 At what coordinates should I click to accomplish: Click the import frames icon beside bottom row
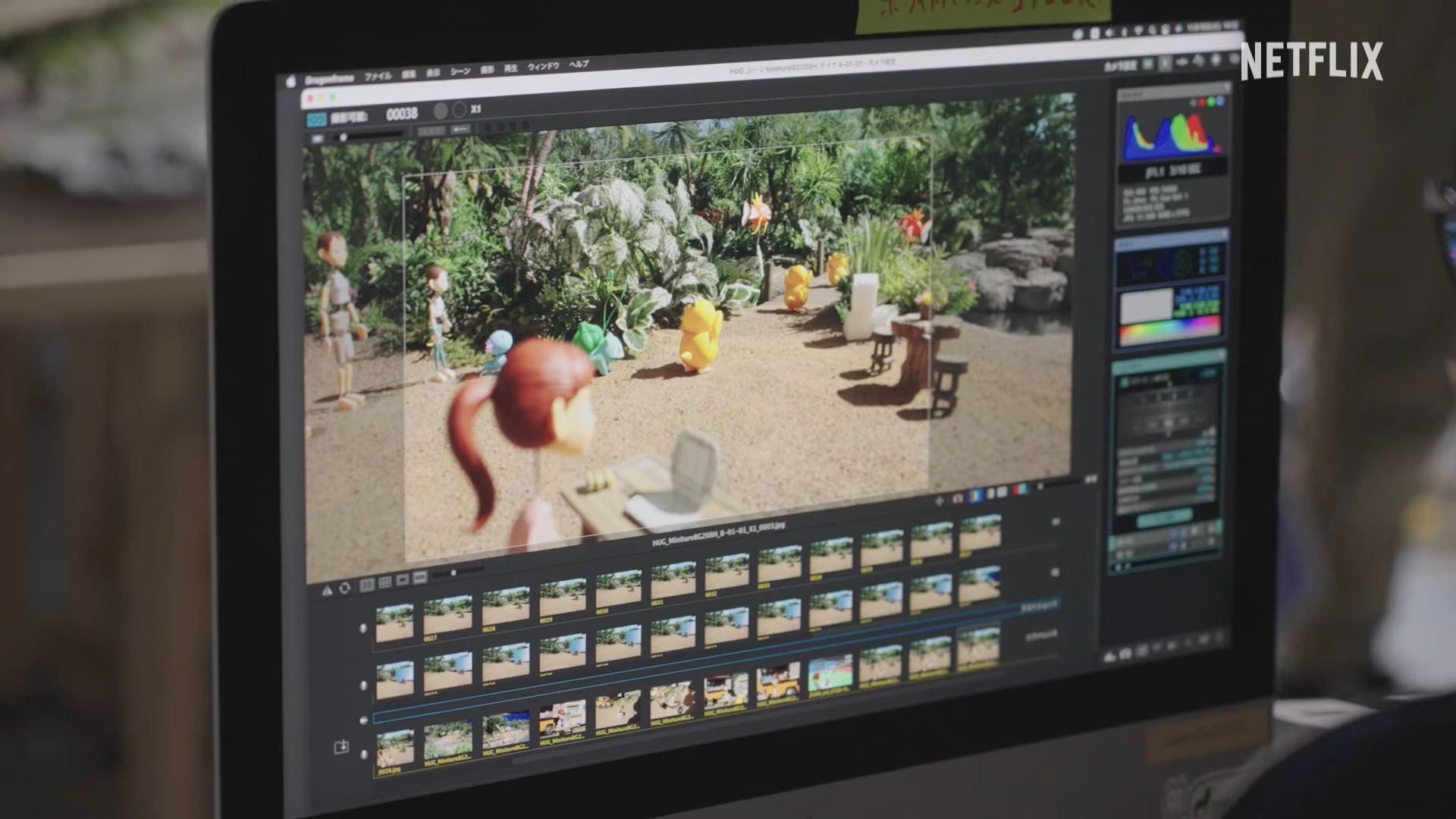[x=341, y=748]
